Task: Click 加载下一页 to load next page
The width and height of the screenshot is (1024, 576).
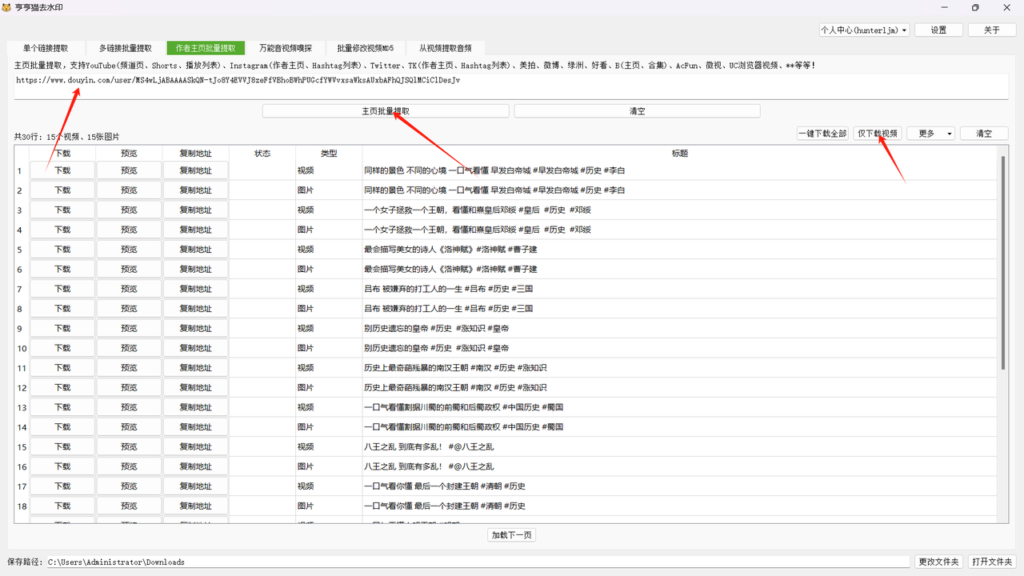Action: tap(512, 535)
